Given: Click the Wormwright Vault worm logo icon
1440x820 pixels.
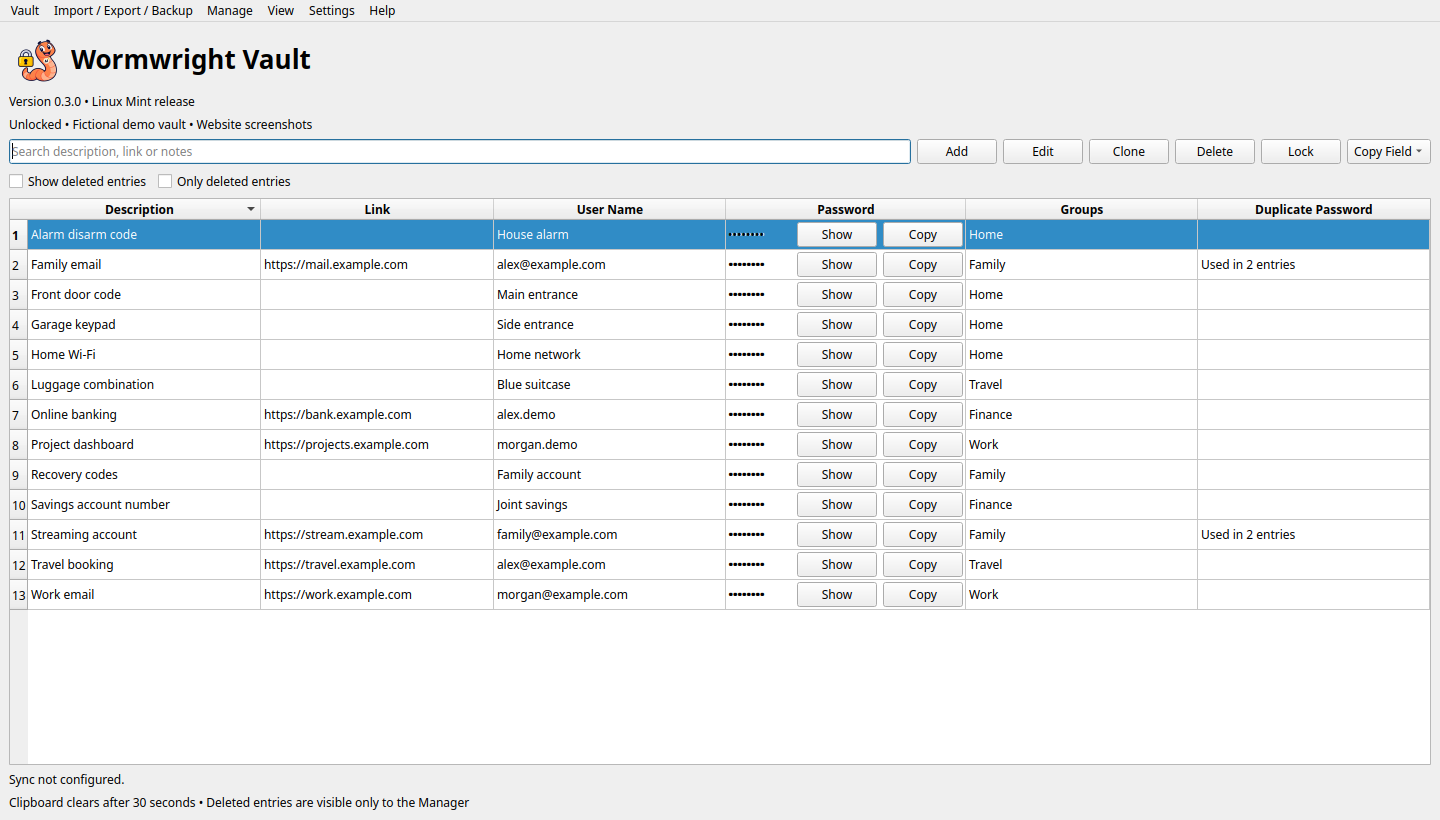Looking at the screenshot, I should (x=38, y=60).
